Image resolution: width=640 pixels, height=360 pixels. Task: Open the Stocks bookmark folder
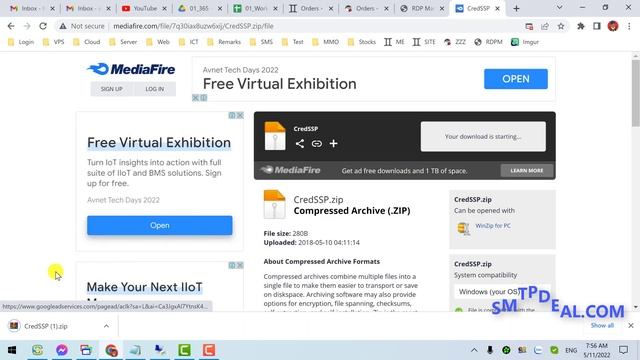[x=362, y=42]
